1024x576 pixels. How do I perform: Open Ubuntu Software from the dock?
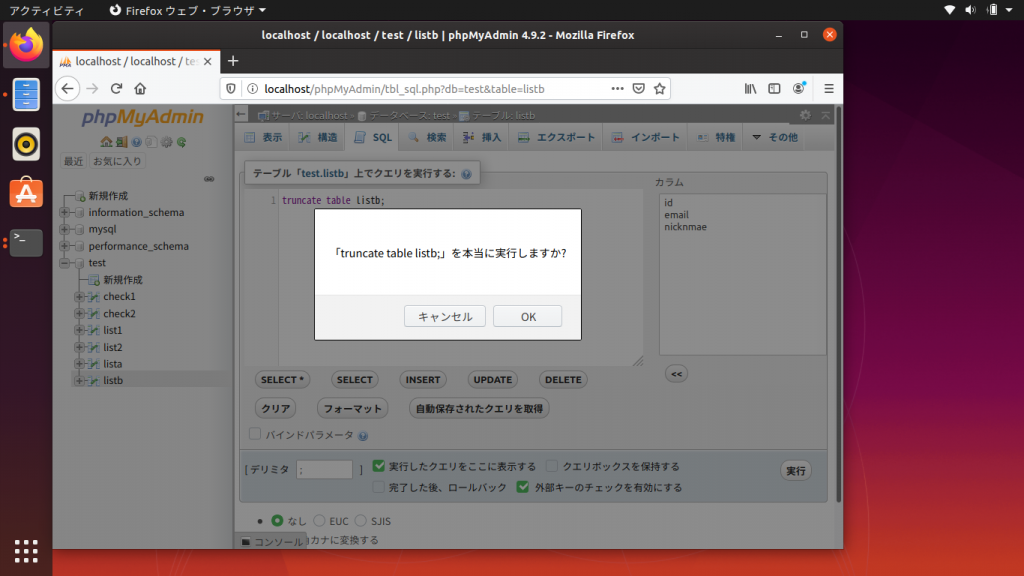click(x=26, y=192)
